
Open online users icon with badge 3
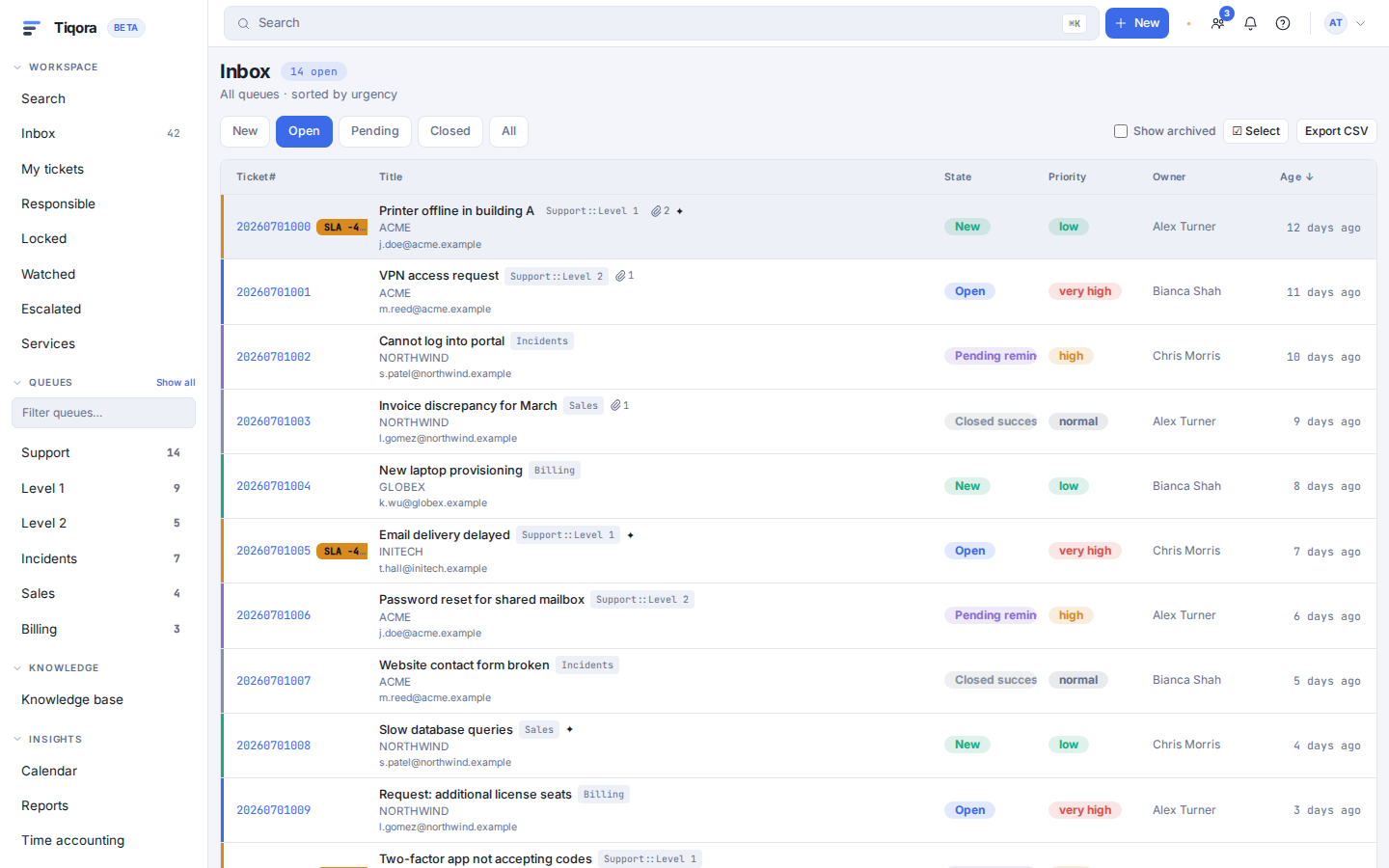pyautogui.click(x=1218, y=23)
